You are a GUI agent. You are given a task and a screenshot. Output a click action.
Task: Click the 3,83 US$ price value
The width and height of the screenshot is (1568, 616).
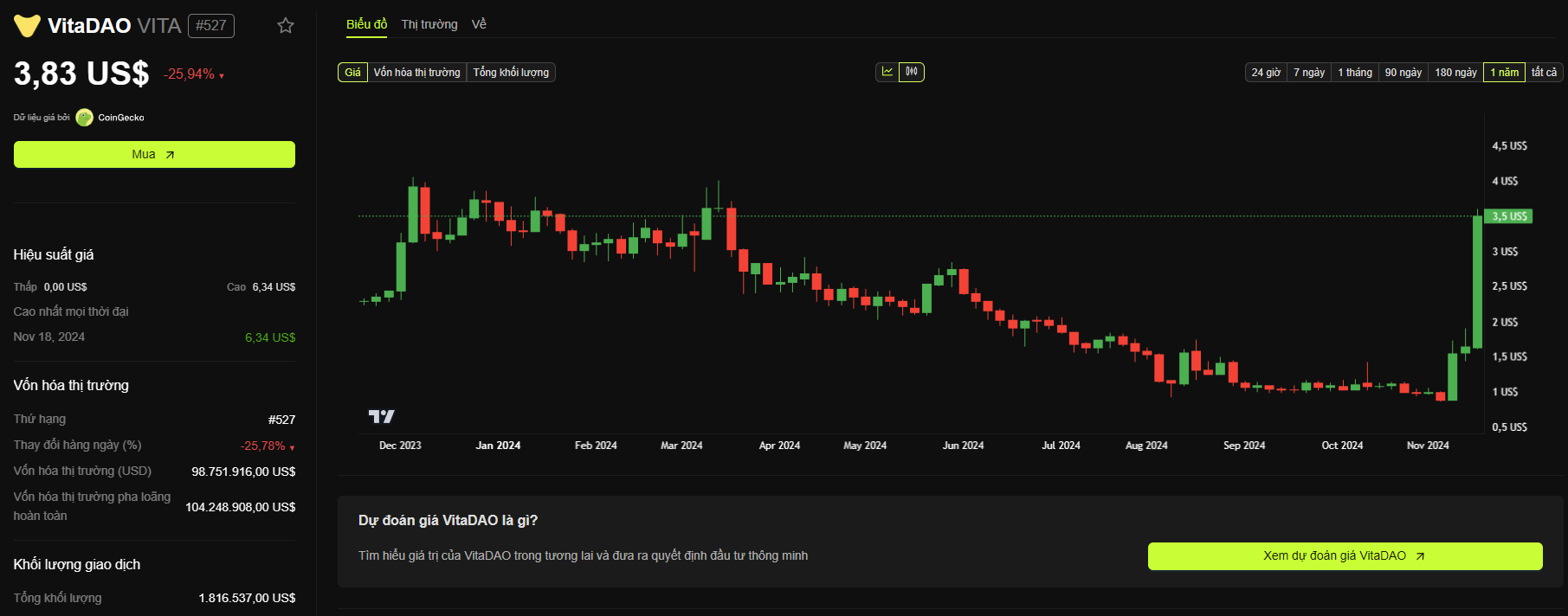[81, 74]
